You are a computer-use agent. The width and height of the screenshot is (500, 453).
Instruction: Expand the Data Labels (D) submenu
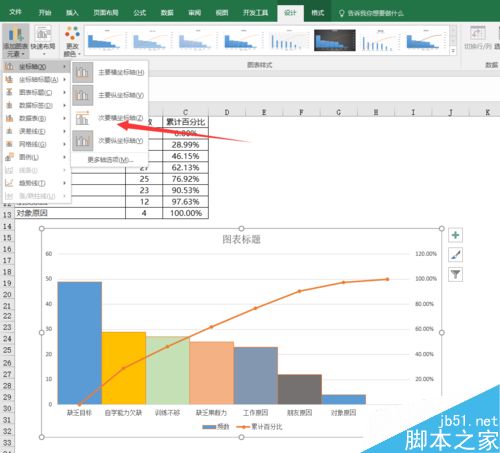click(36, 105)
